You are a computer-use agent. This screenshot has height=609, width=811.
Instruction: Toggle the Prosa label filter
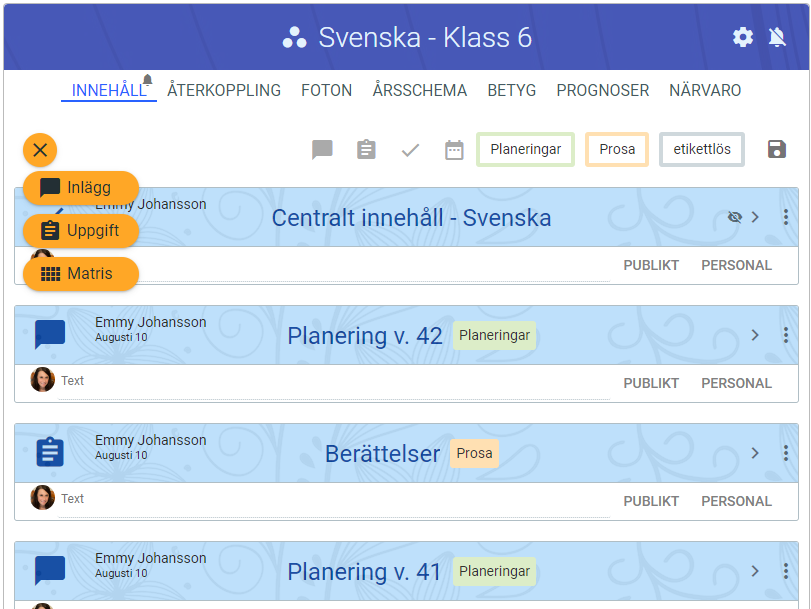tap(617, 150)
